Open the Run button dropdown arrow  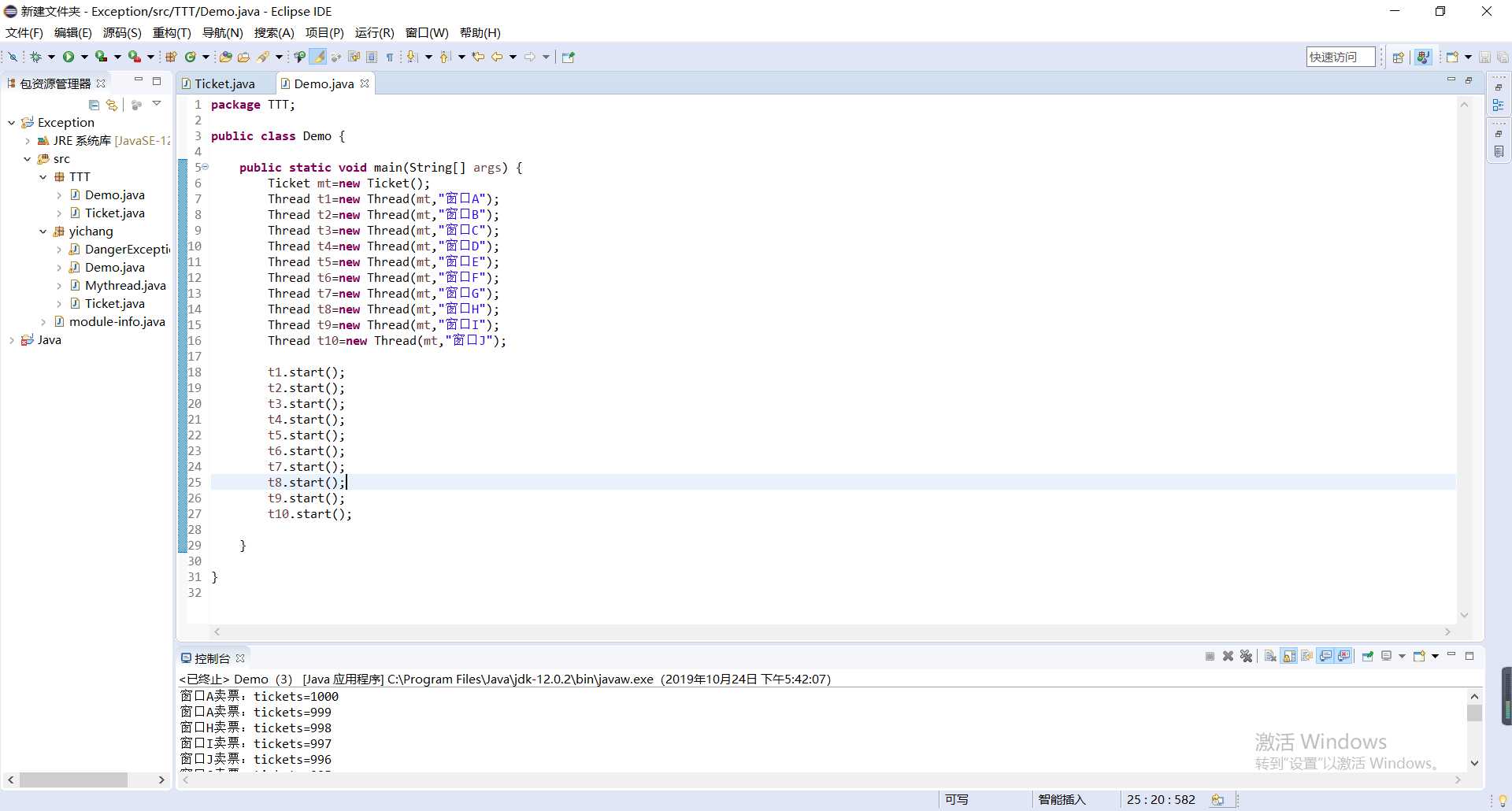(84, 57)
